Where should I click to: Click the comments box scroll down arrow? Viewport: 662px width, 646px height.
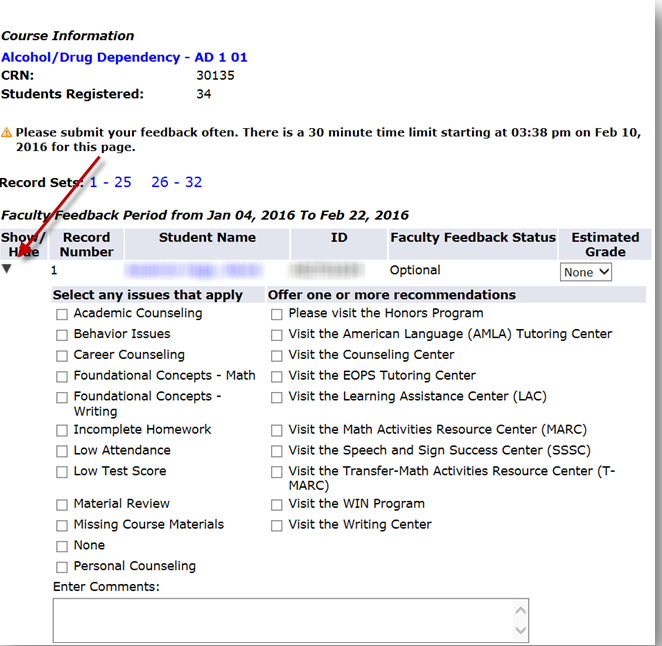(x=521, y=630)
